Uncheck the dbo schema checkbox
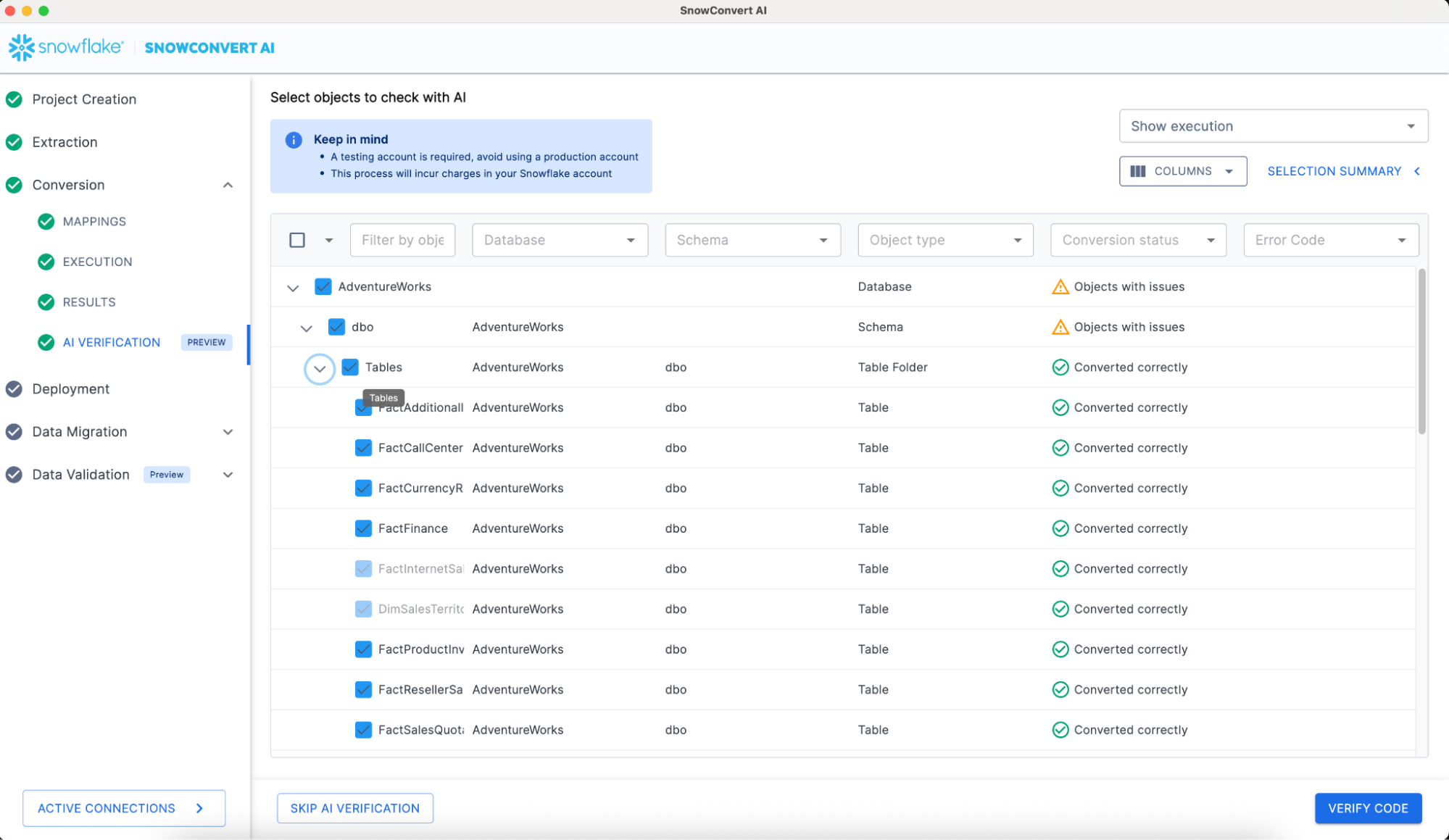1449x840 pixels. tap(336, 327)
